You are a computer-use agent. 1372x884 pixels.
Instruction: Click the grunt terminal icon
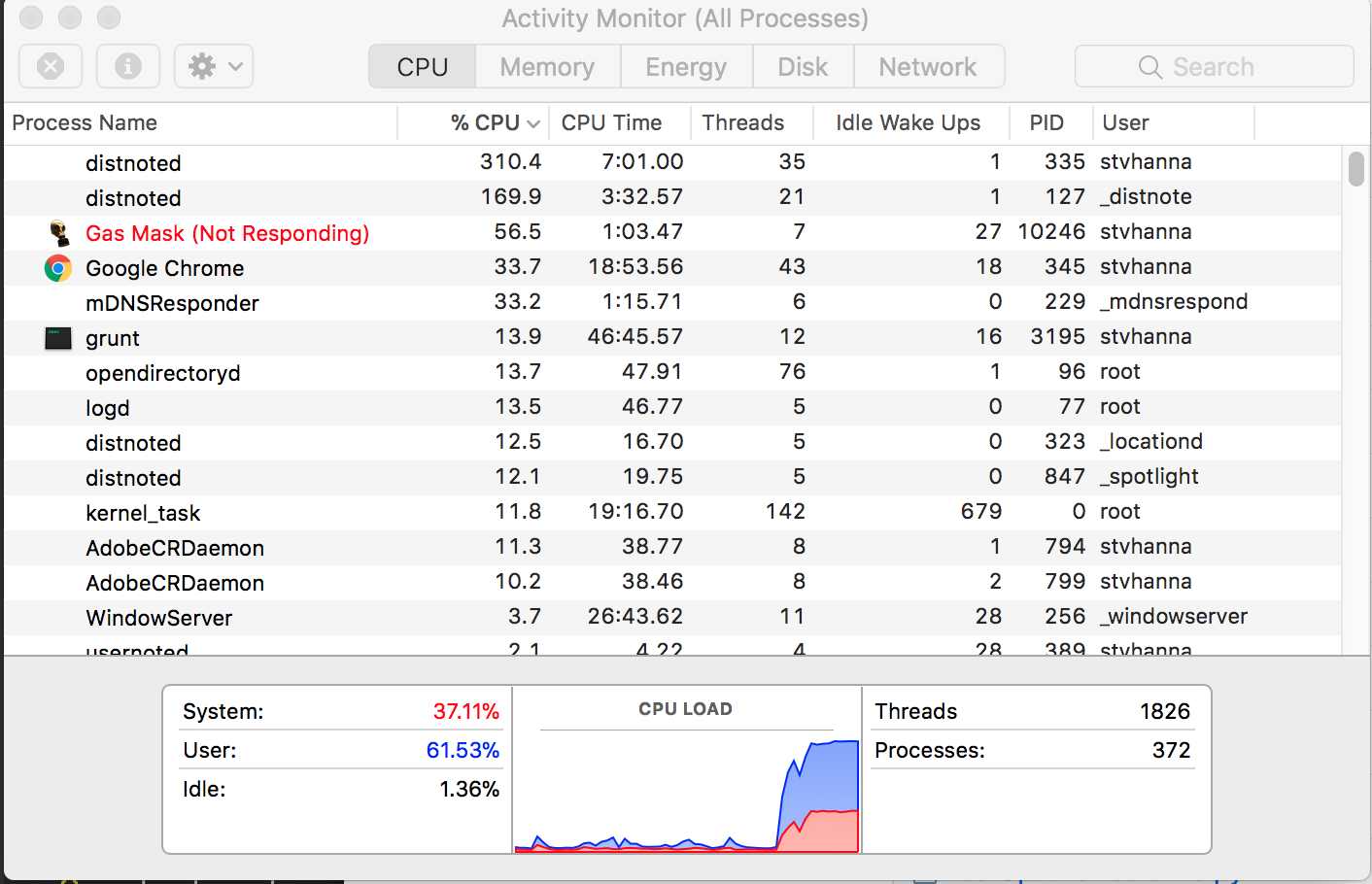pos(58,338)
